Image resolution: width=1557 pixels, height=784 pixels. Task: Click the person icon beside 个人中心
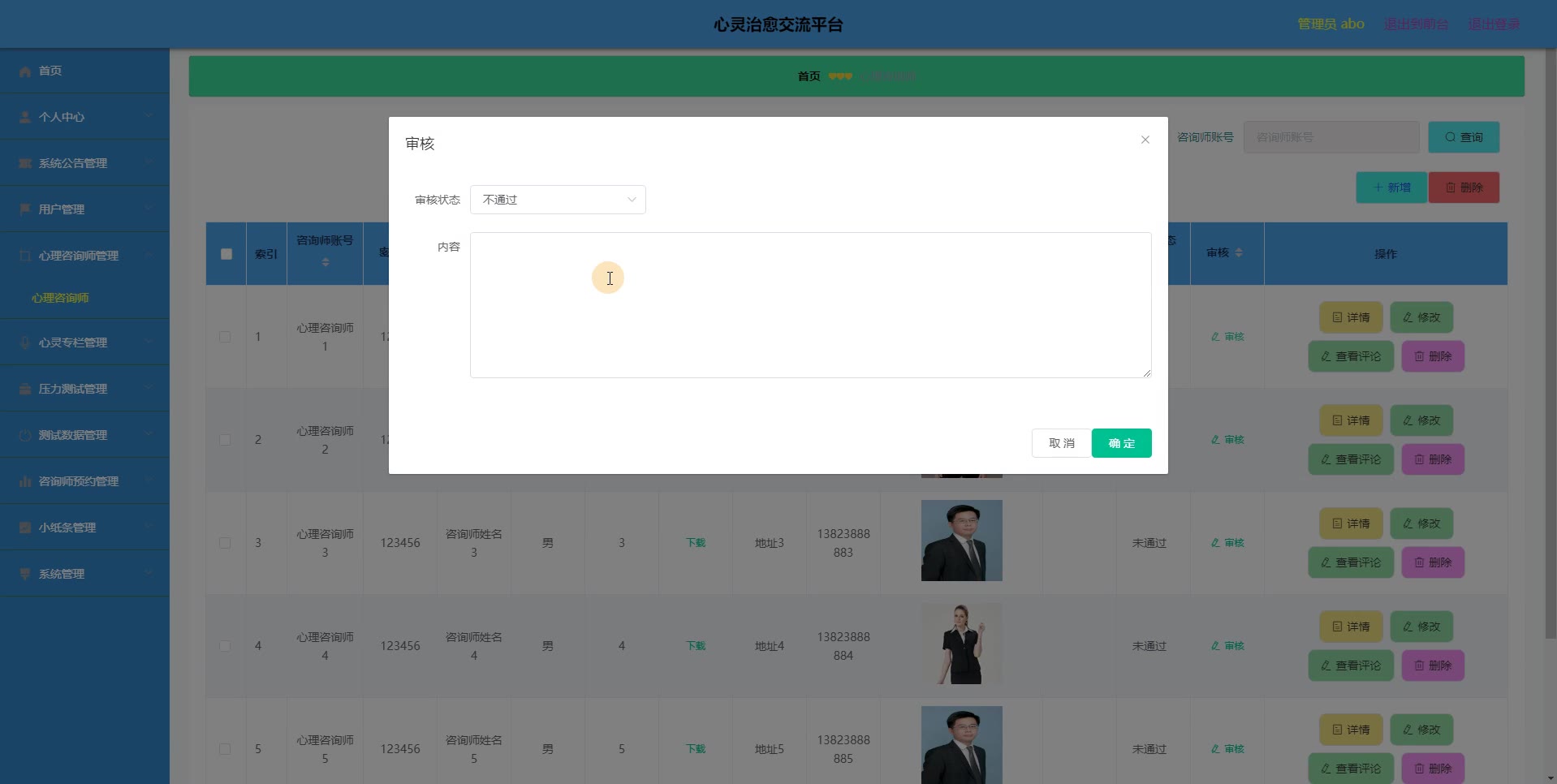(25, 118)
